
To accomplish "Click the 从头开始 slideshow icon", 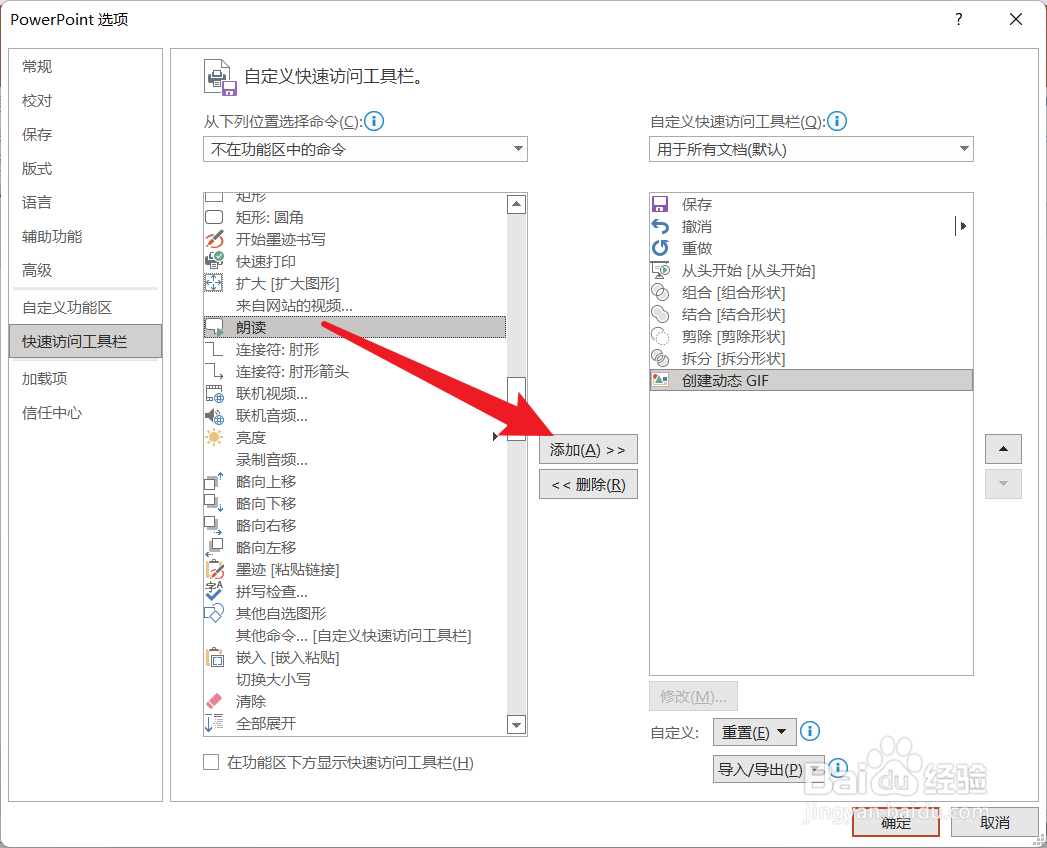I will (x=660, y=270).
